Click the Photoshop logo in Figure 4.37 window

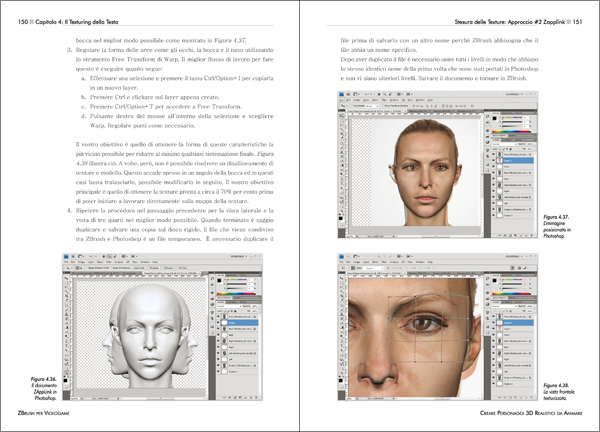tap(342, 94)
